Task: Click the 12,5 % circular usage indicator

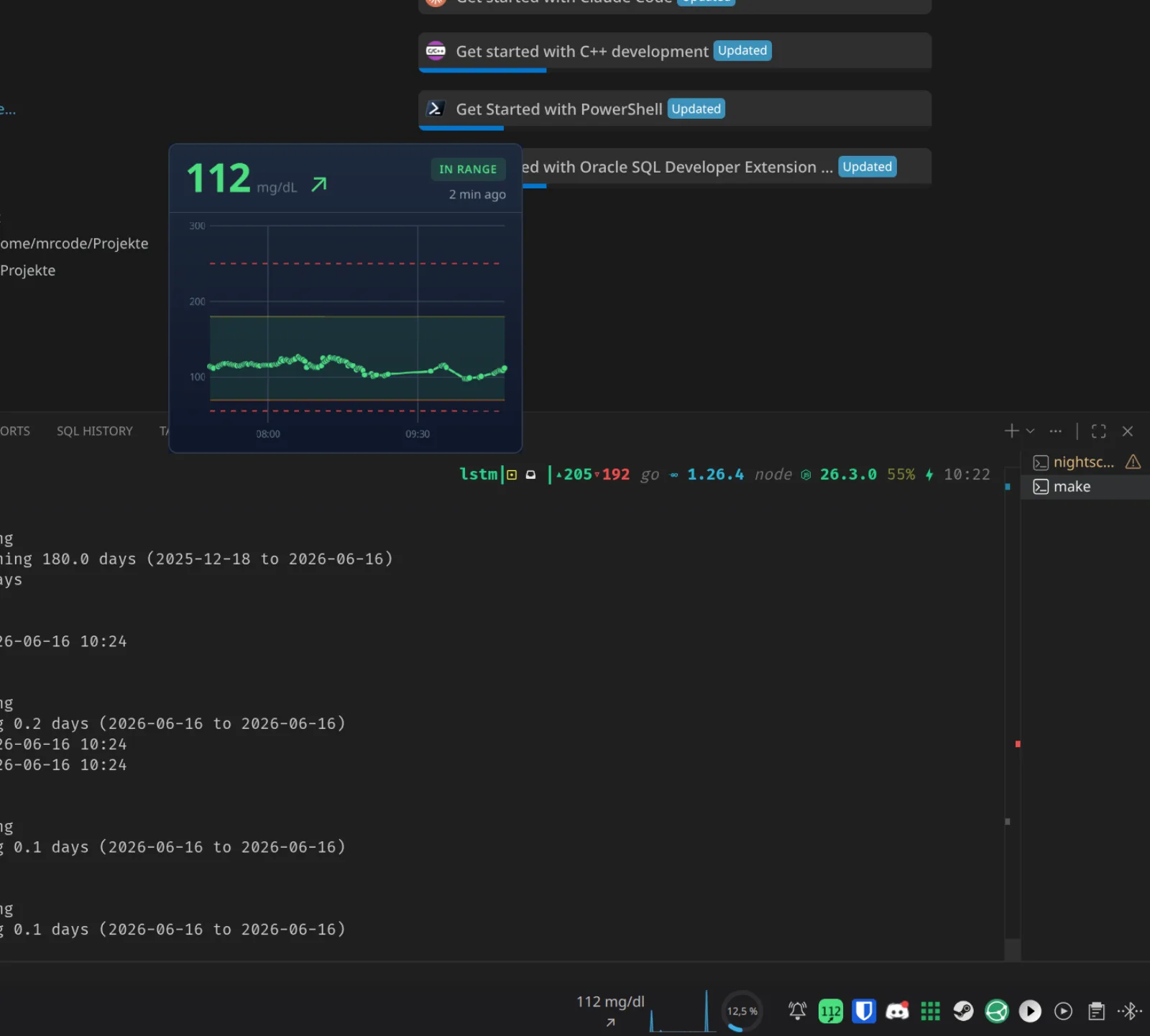Action: [x=742, y=1012]
